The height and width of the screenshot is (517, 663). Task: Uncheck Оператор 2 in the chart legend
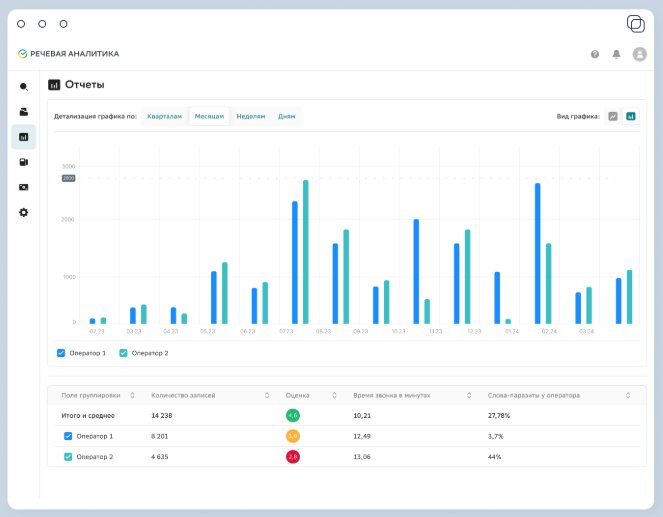click(x=123, y=353)
